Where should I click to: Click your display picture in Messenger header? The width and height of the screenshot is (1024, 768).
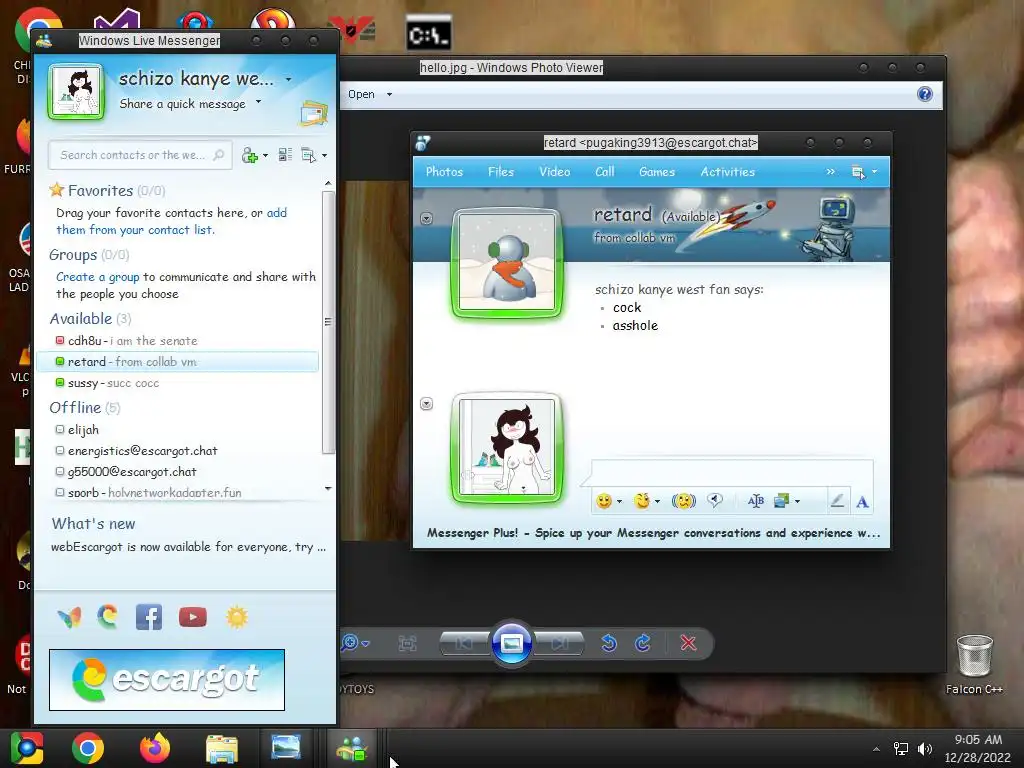76,92
